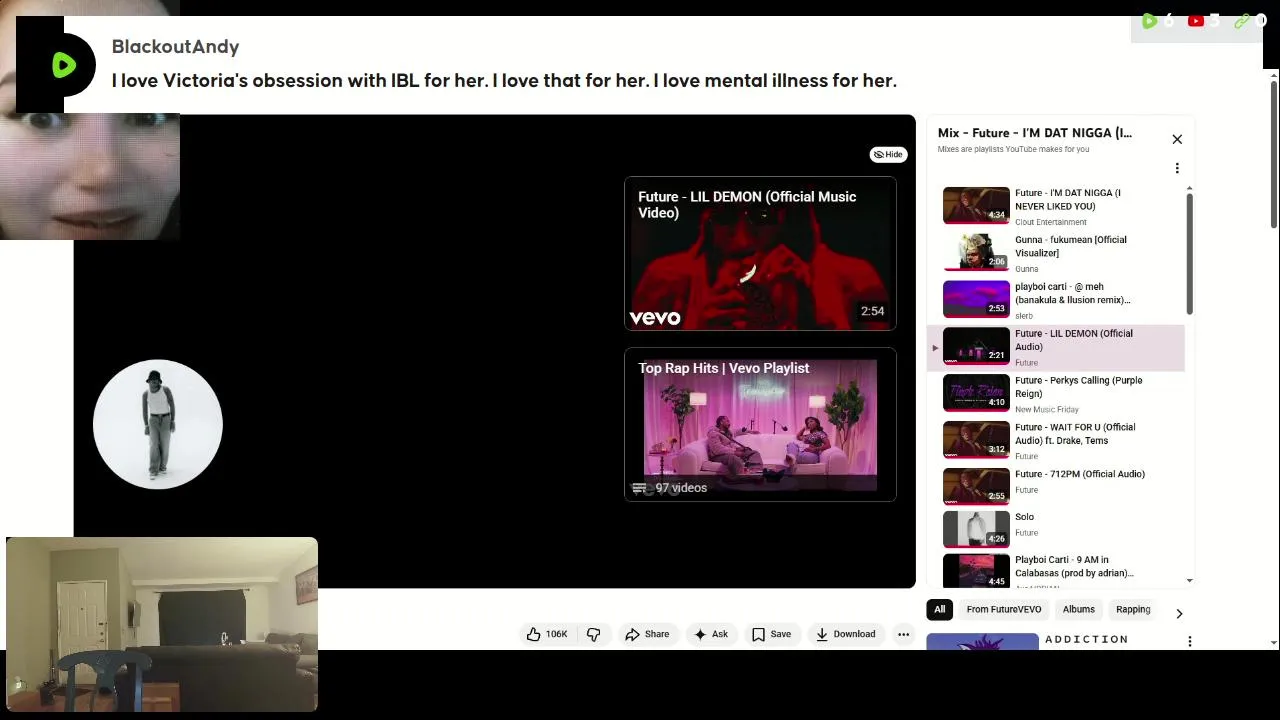Play Future - I'M DAT NIGGA from playlist

(1067, 199)
